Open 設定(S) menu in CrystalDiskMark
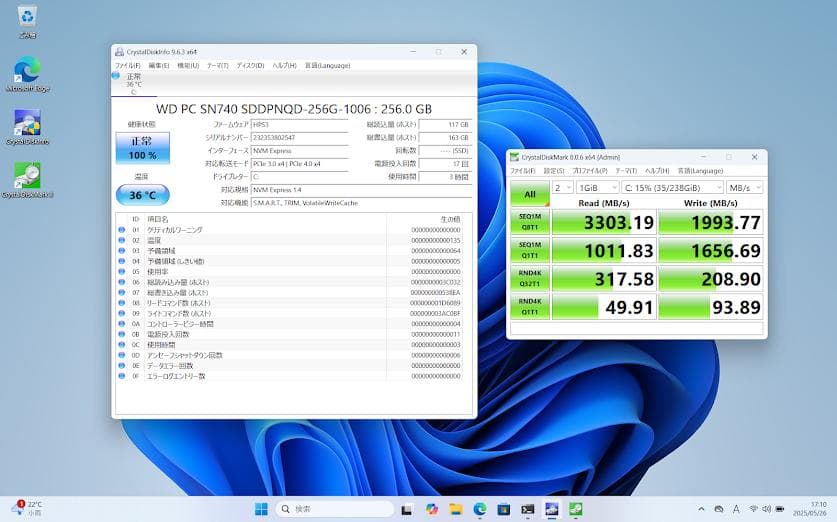Screen dimensions: 837x522 (x=554, y=171)
